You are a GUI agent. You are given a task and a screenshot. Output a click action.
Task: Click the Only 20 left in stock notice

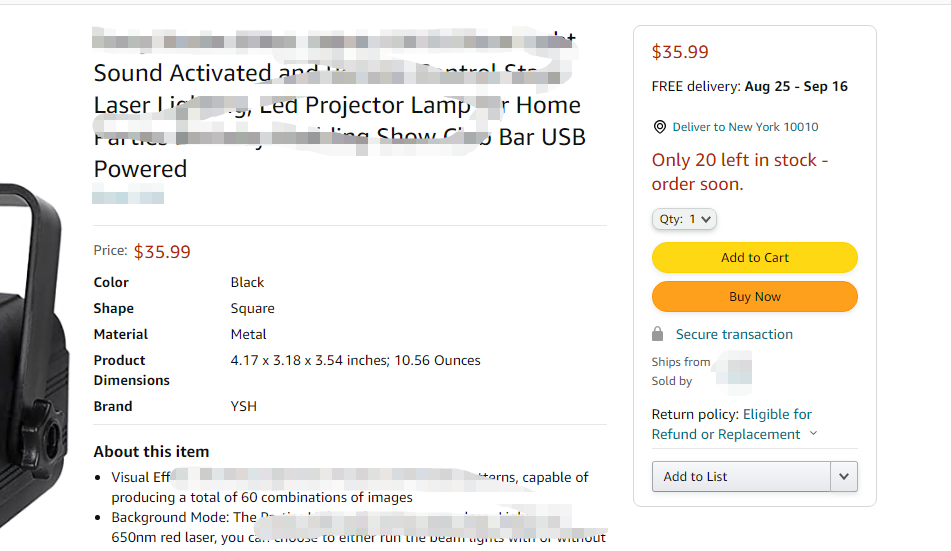click(740, 172)
